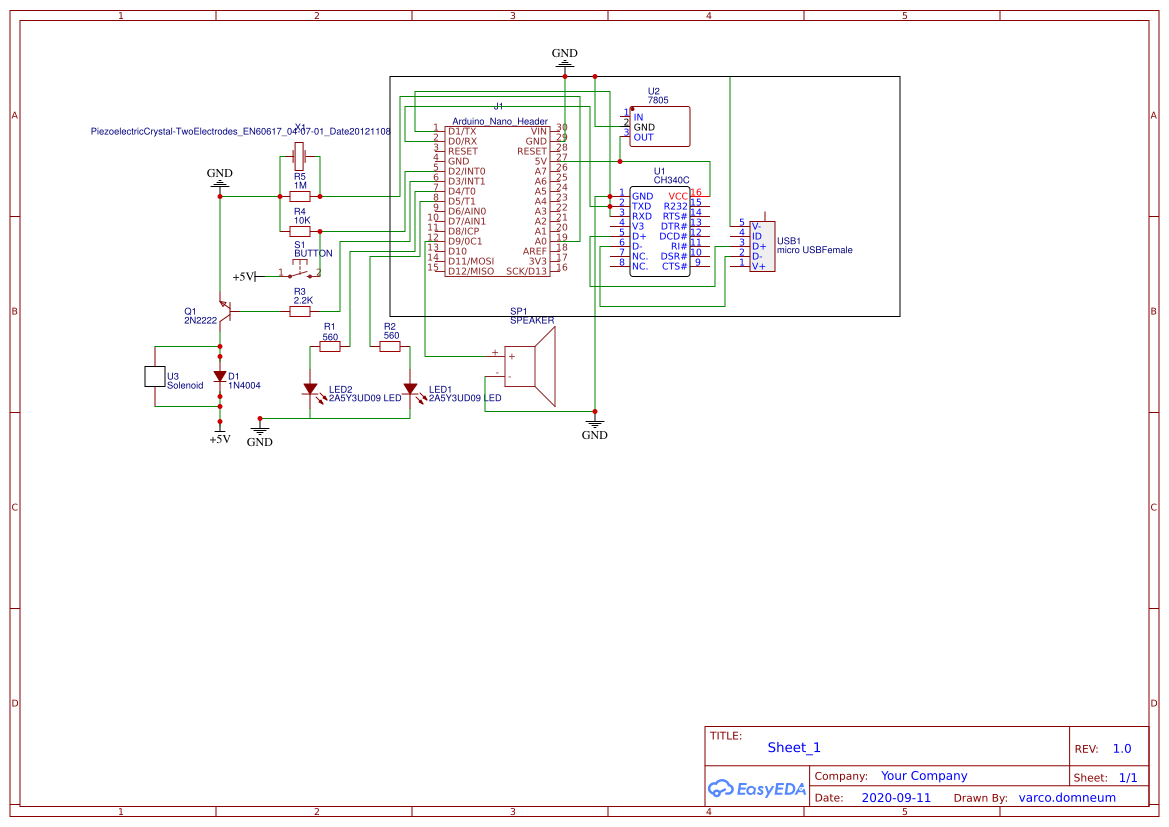Click the X1 piezoelectric crystal symbol
This screenshot has height=827, width=1169.
point(299,155)
